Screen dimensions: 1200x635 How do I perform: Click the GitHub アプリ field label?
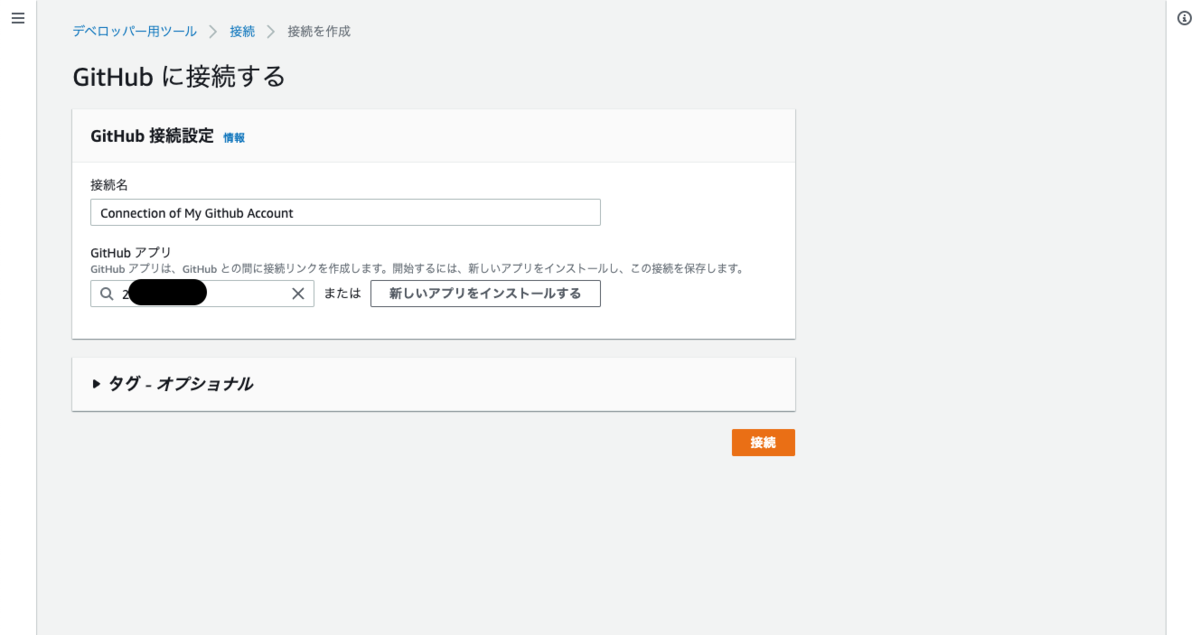(x=130, y=253)
